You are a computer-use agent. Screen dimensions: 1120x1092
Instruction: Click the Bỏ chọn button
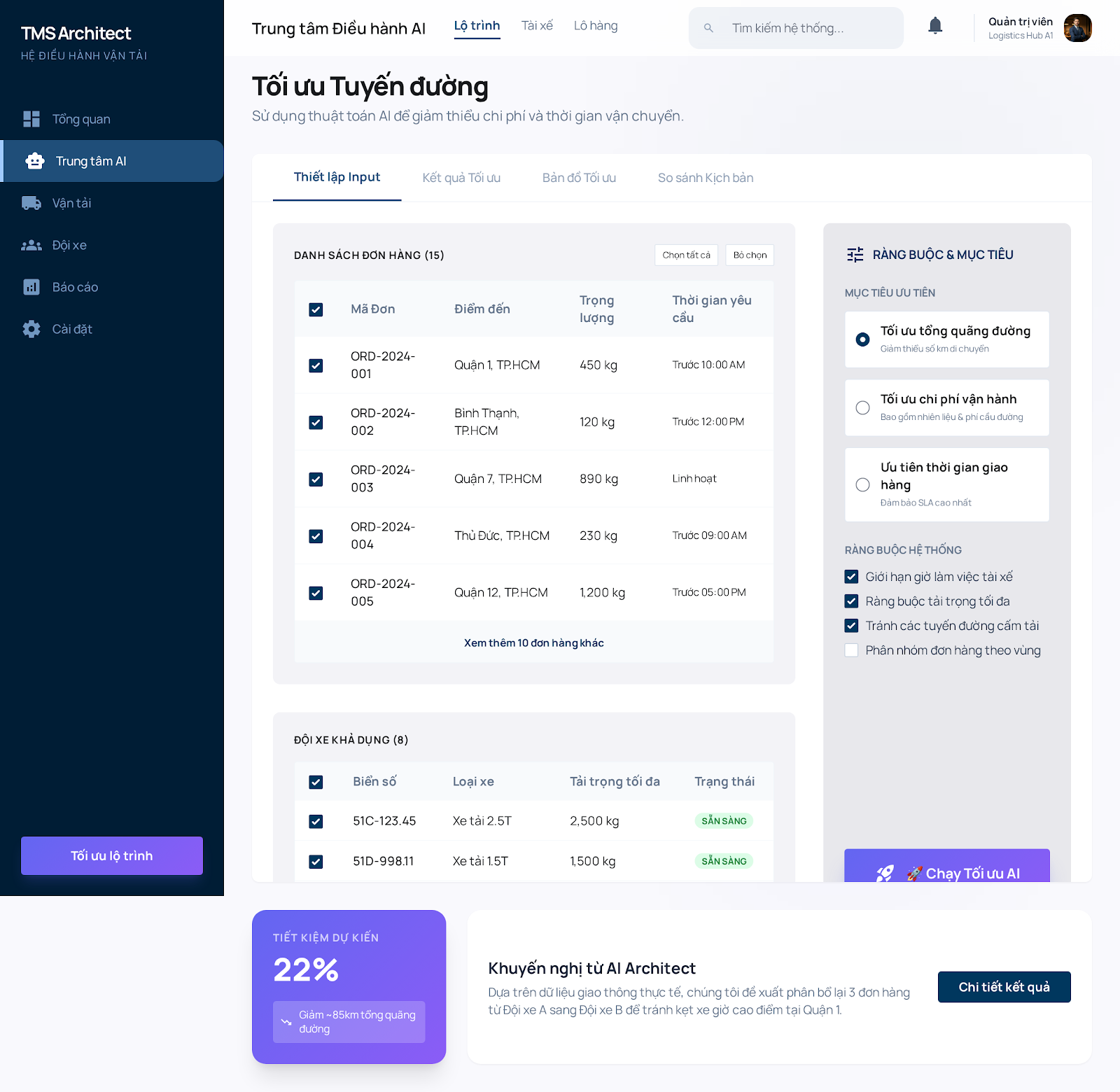click(x=750, y=255)
